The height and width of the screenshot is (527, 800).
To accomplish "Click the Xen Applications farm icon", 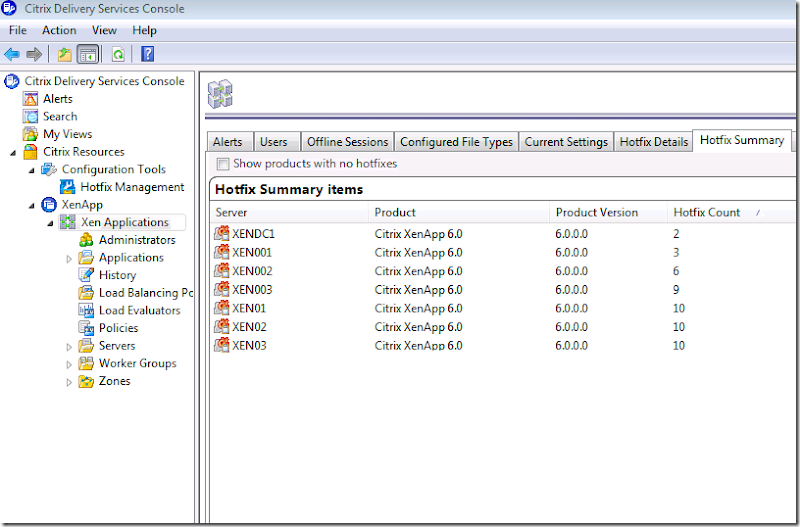I will pyautogui.click(x=67, y=222).
